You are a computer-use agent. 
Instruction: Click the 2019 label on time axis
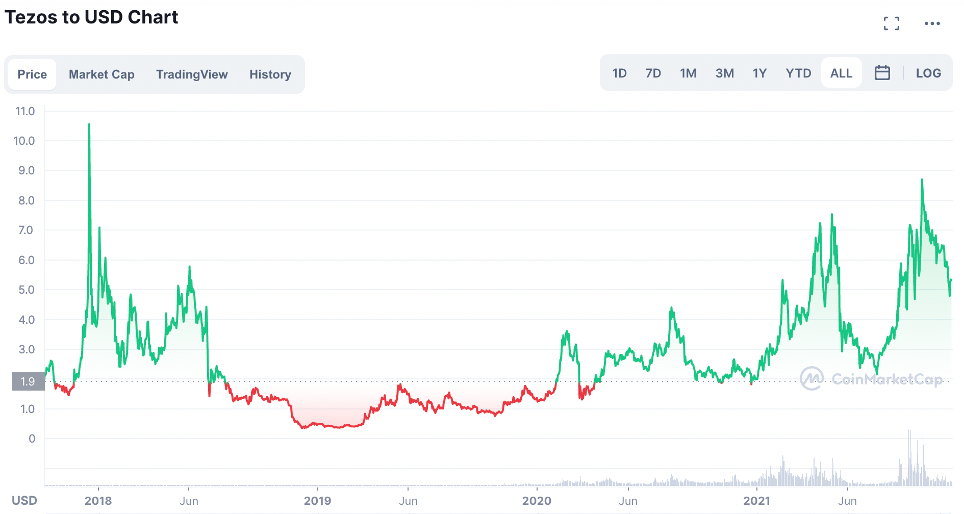[317, 500]
